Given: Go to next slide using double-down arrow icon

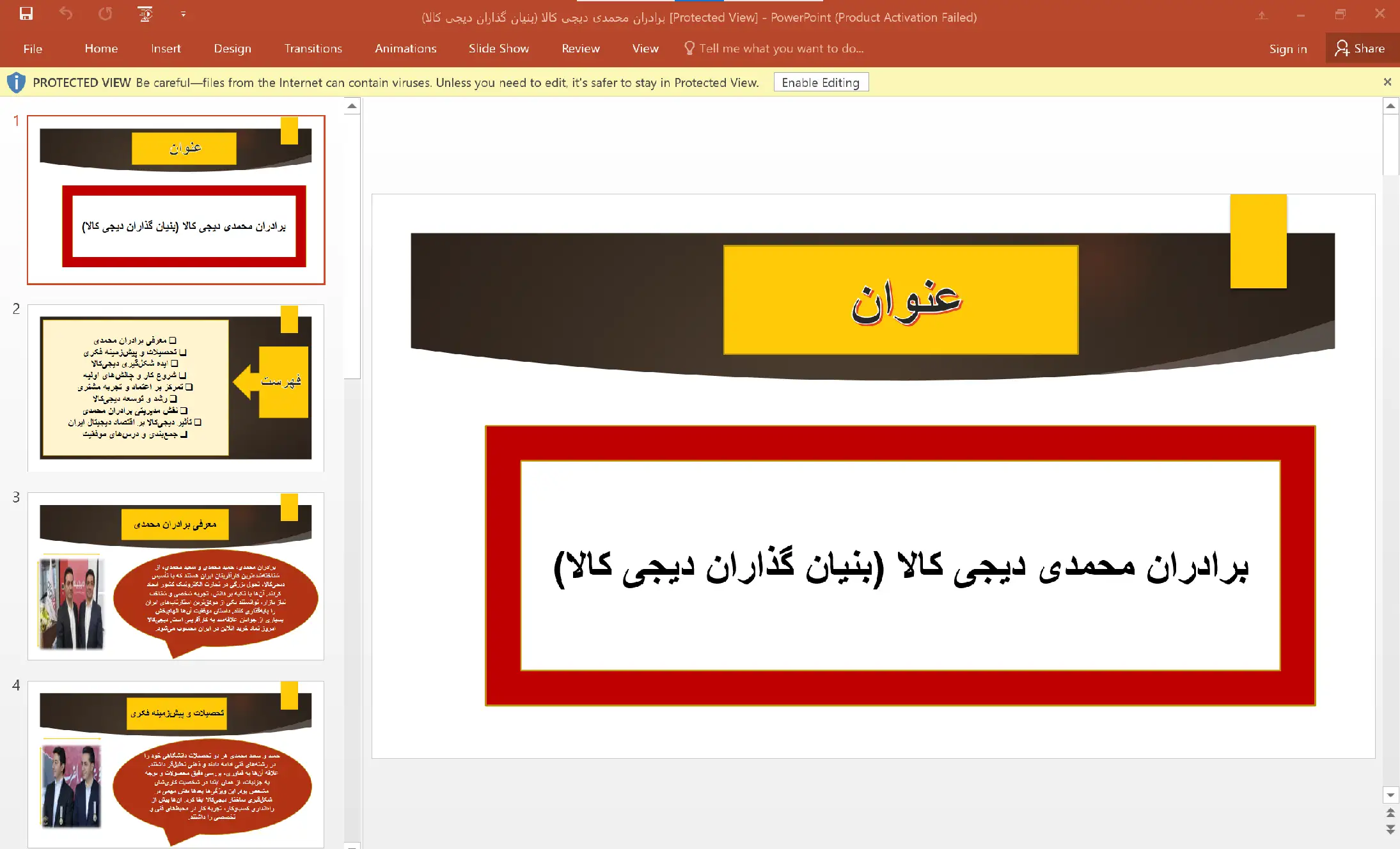Looking at the screenshot, I should click(1390, 829).
